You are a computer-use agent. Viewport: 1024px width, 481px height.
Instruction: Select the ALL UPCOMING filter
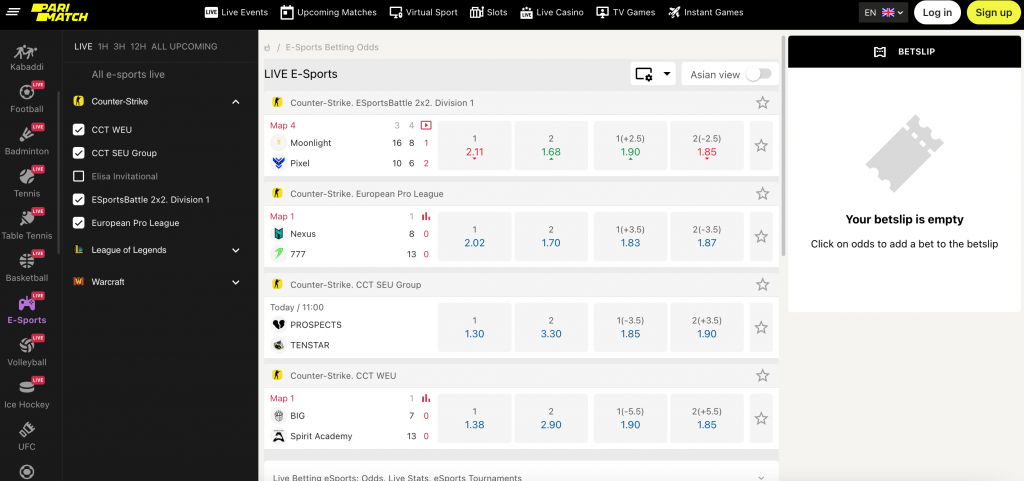click(184, 46)
